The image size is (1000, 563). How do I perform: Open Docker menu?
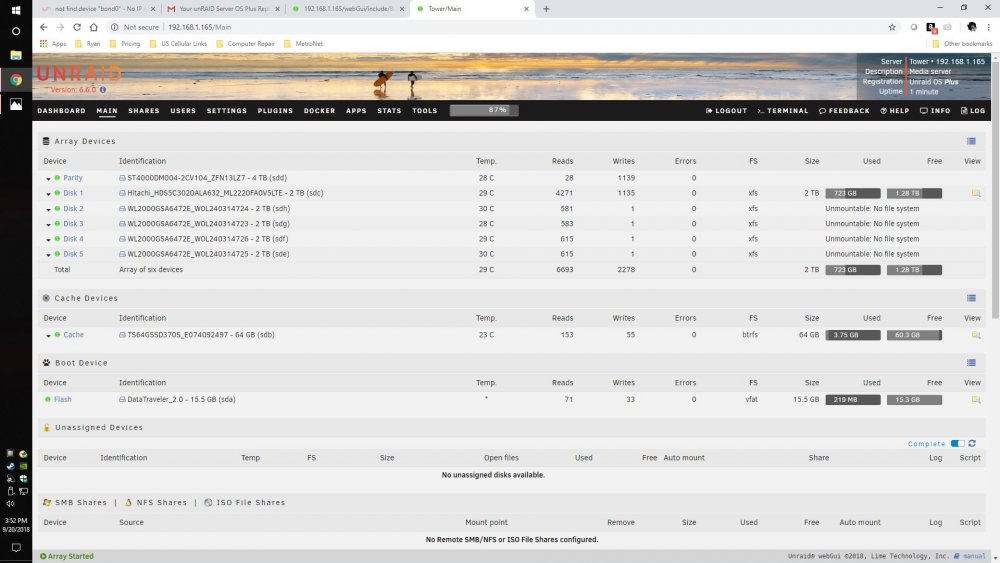click(320, 110)
